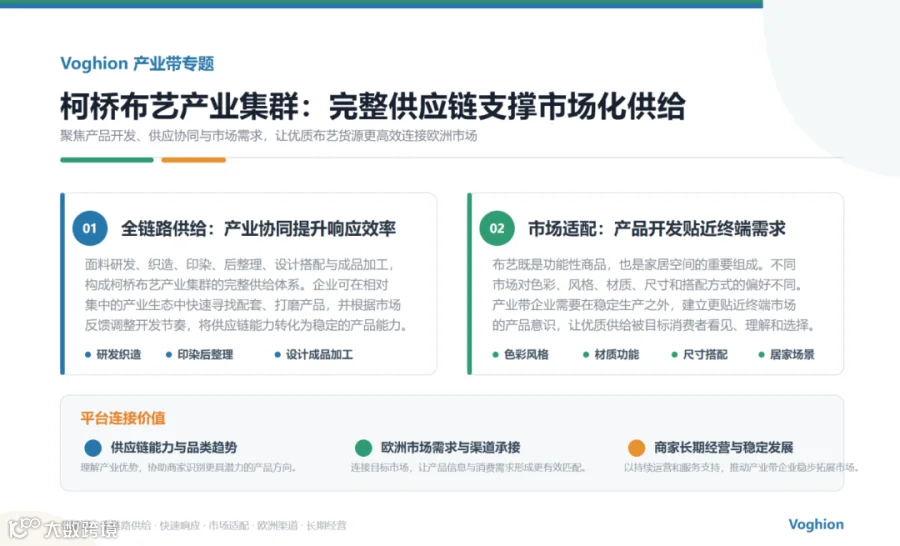
Task: Select the 商家长期经营与稳定发展 item title
Action: (x=724, y=447)
